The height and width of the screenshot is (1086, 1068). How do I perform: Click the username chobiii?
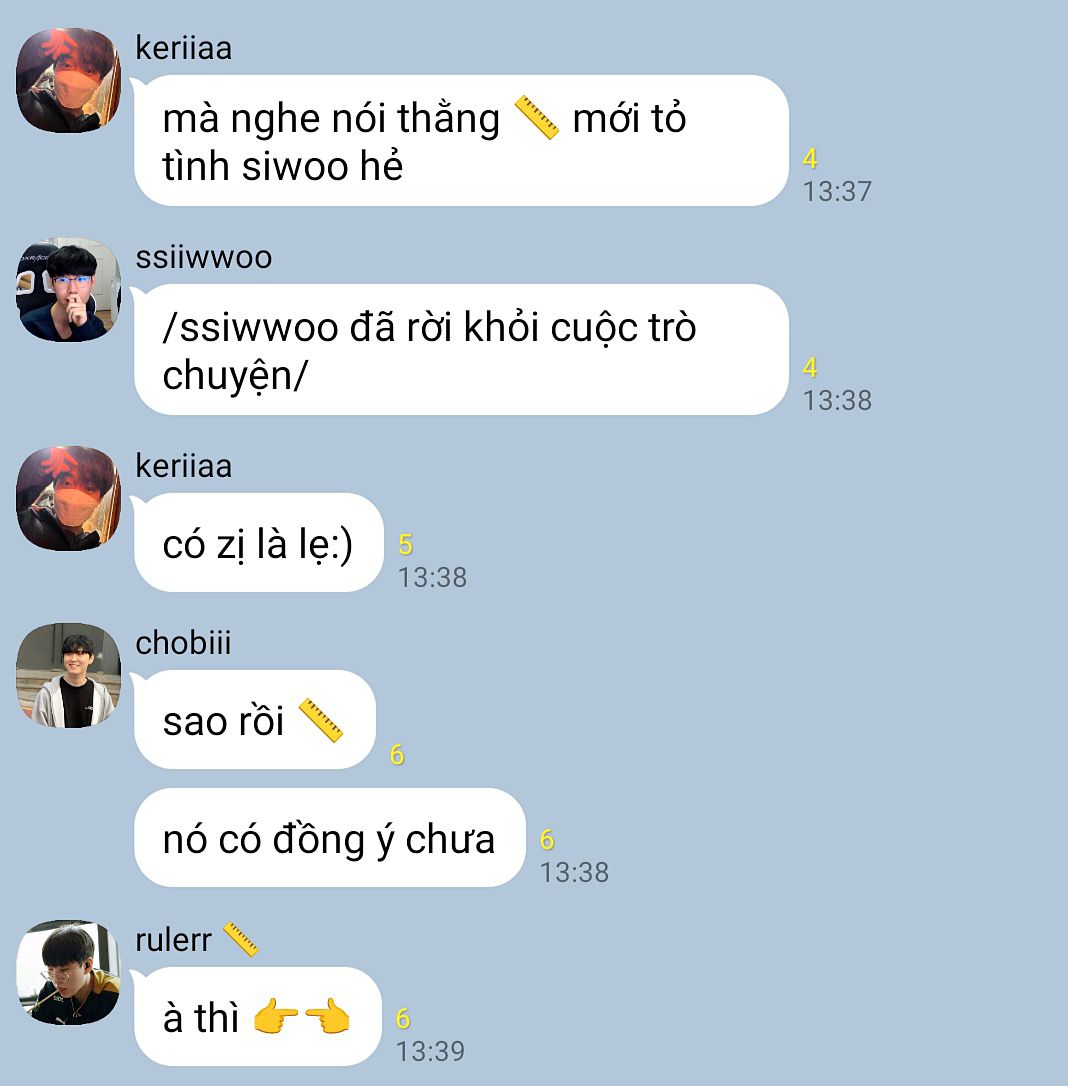(183, 643)
